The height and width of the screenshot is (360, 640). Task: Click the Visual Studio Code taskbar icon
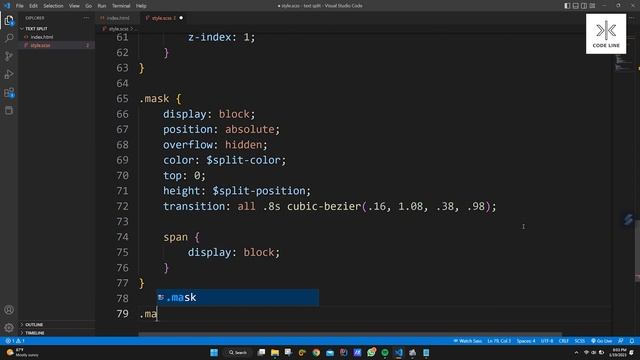[399, 353]
